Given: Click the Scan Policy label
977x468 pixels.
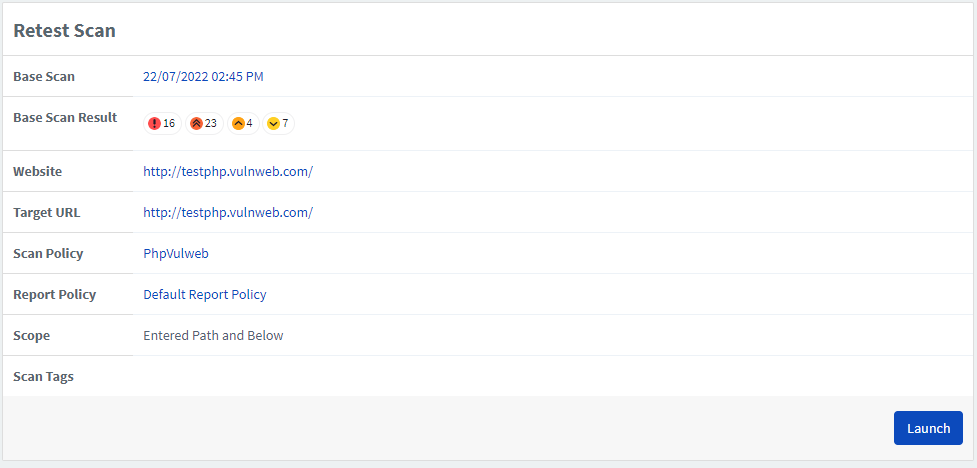Looking at the screenshot, I should coord(48,254).
